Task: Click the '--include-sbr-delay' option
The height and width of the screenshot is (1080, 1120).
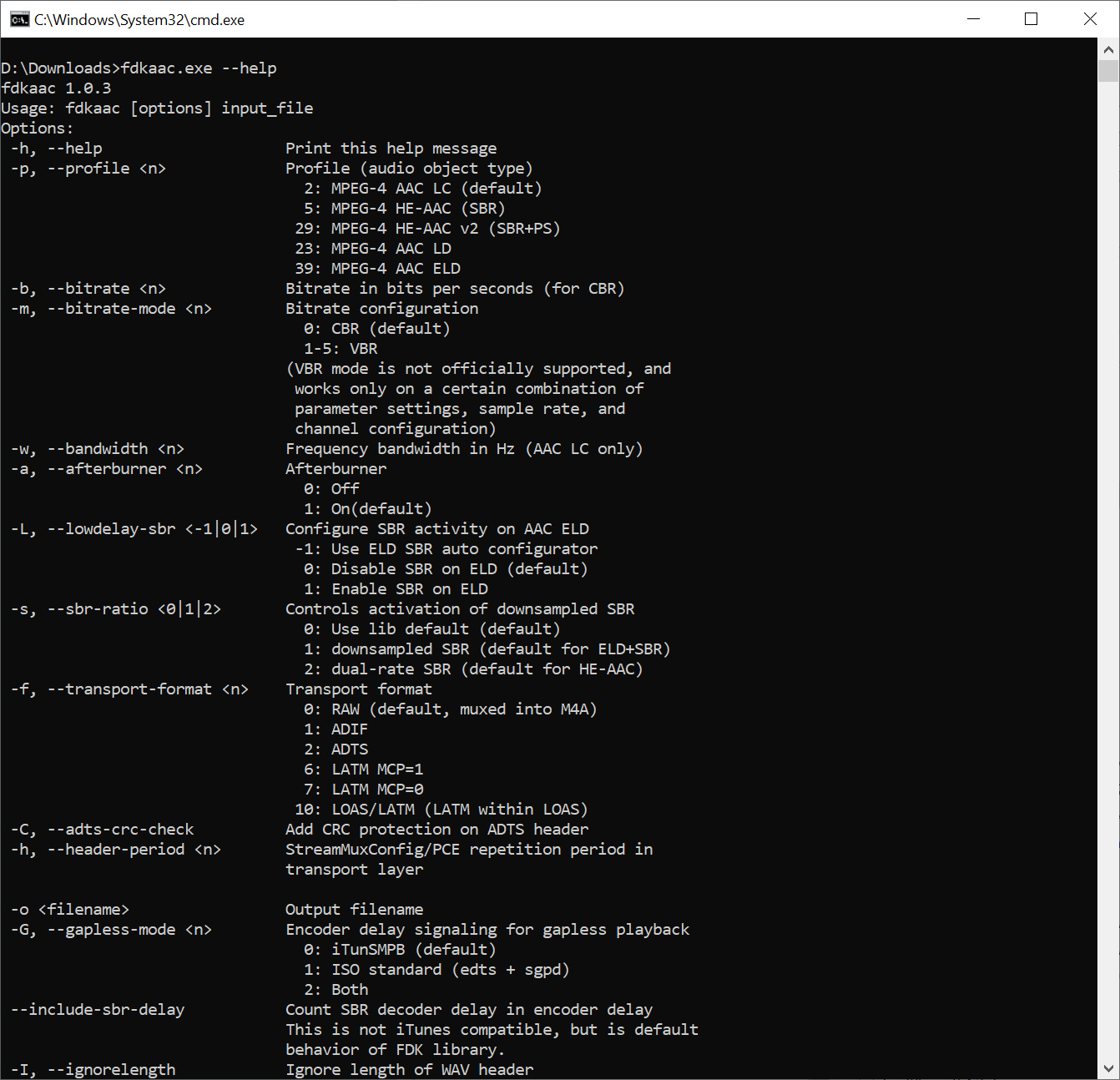Action: (98, 1010)
